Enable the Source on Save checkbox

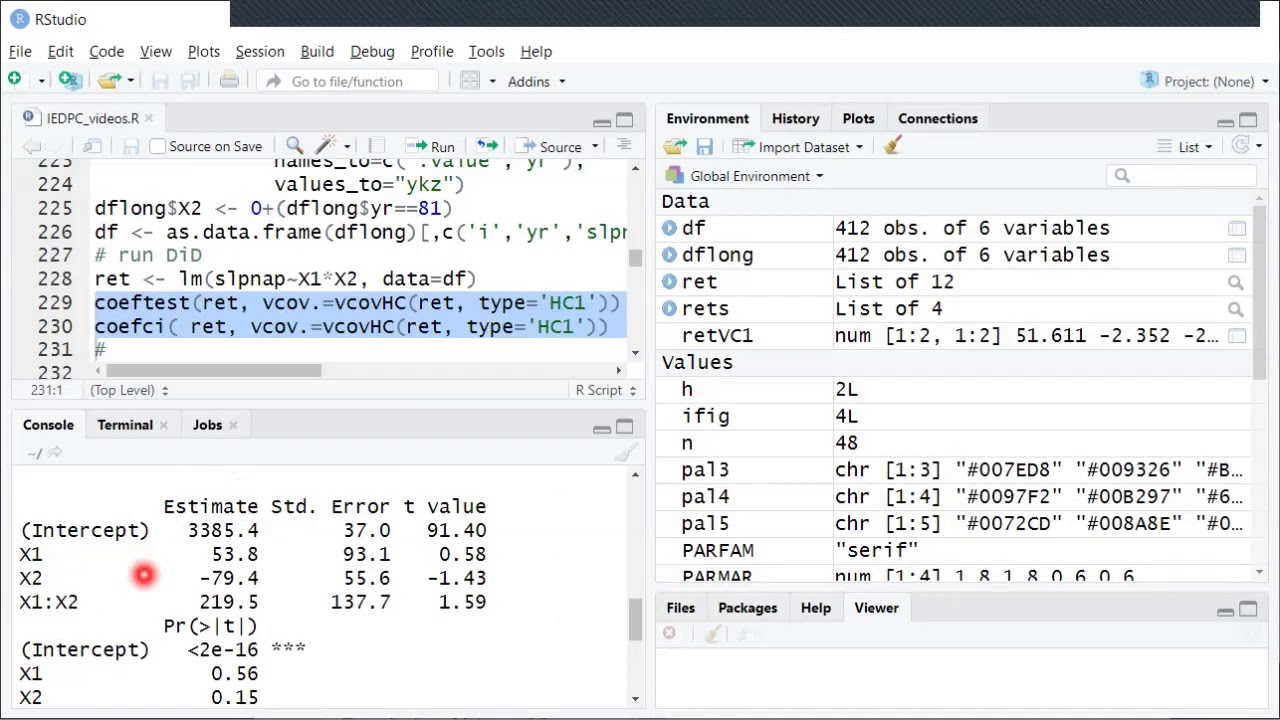pyautogui.click(x=157, y=147)
